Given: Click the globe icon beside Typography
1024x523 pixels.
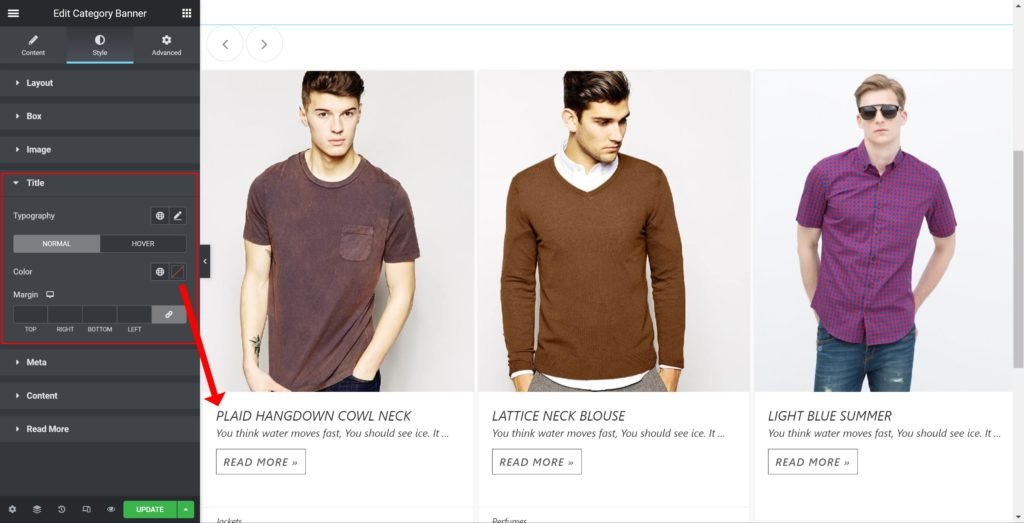Looking at the screenshot, I should [159, 216].
